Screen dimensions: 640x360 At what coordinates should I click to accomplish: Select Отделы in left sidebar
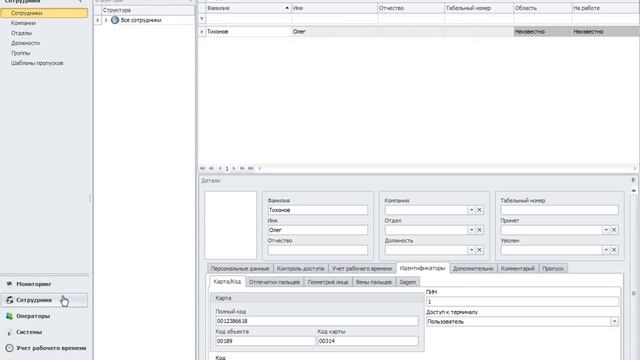pos(22,33)
